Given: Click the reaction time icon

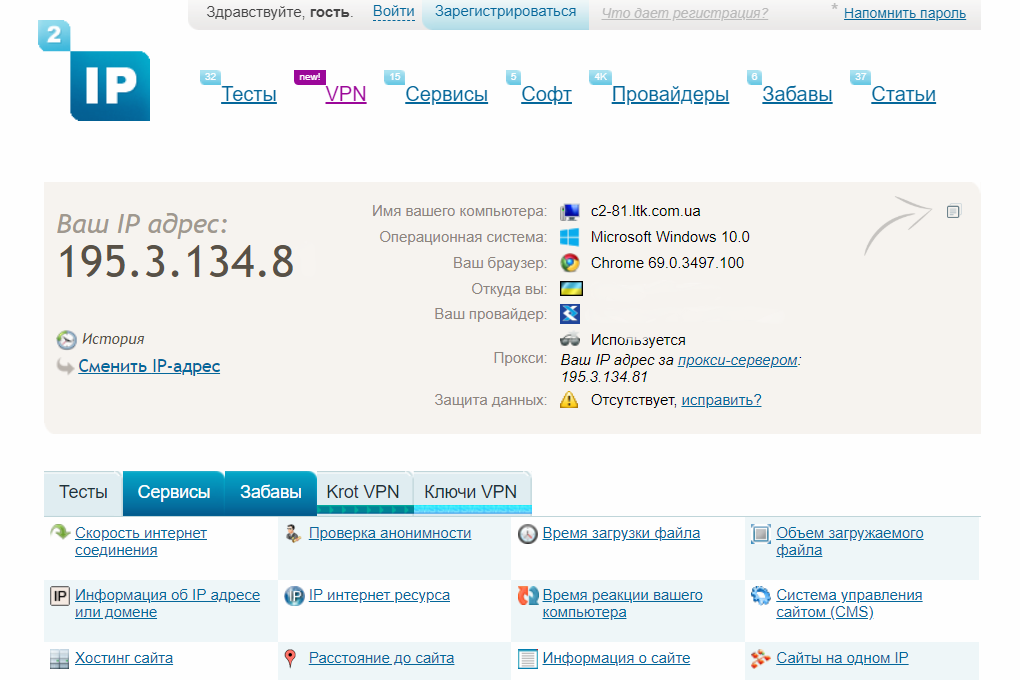Looking at the screenshot, I should click(527, 596).
